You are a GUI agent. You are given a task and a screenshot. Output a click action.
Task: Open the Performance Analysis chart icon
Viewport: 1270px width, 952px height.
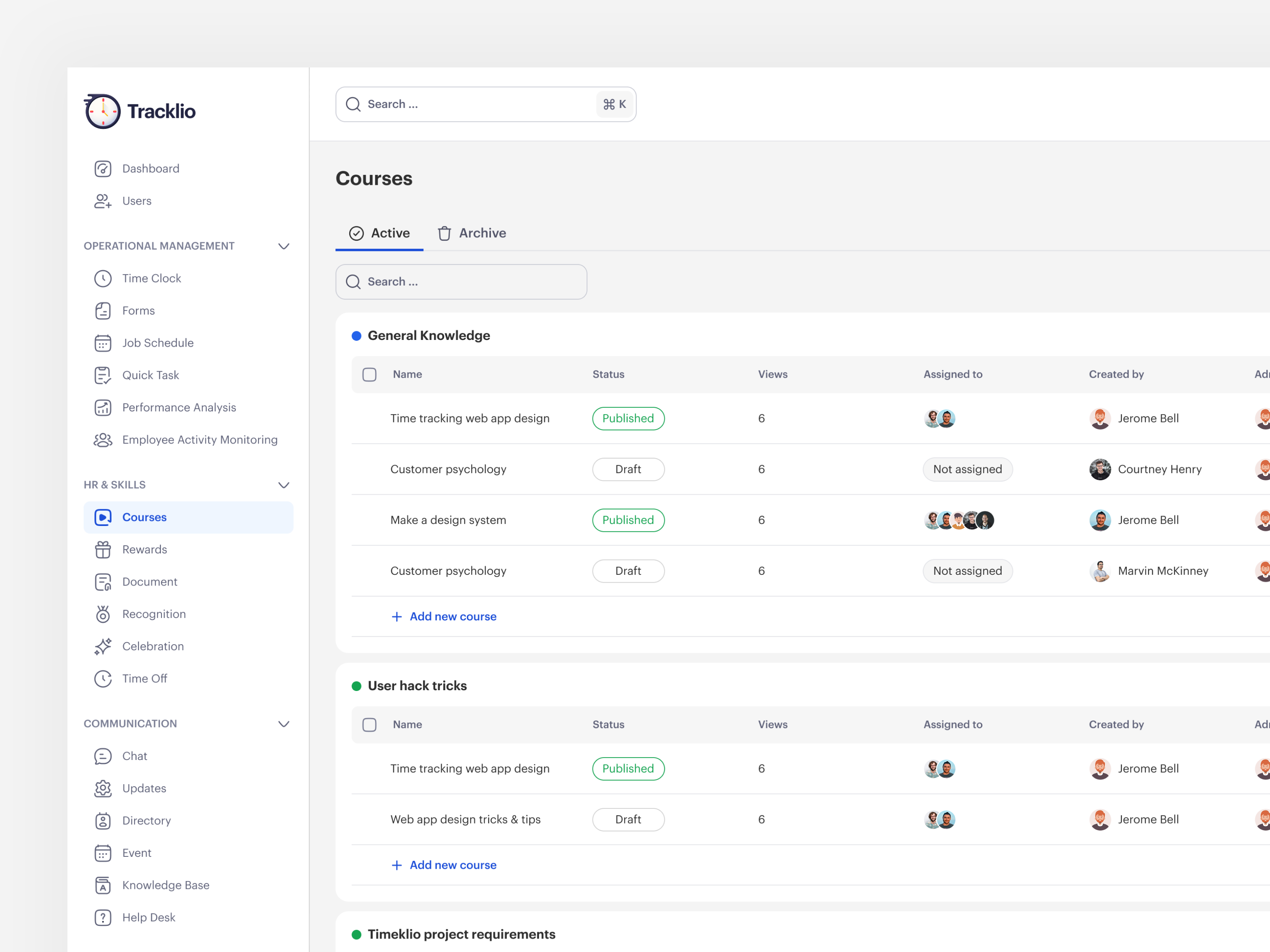click(103, 407)
